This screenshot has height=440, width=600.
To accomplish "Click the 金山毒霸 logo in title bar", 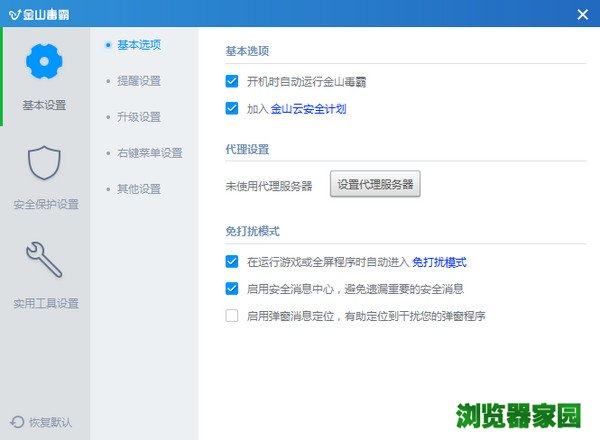I will (x=39, y=14).
